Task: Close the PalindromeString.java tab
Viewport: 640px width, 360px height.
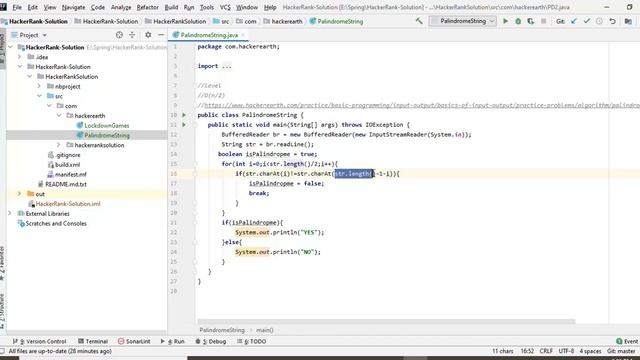Action: (243, 35)
